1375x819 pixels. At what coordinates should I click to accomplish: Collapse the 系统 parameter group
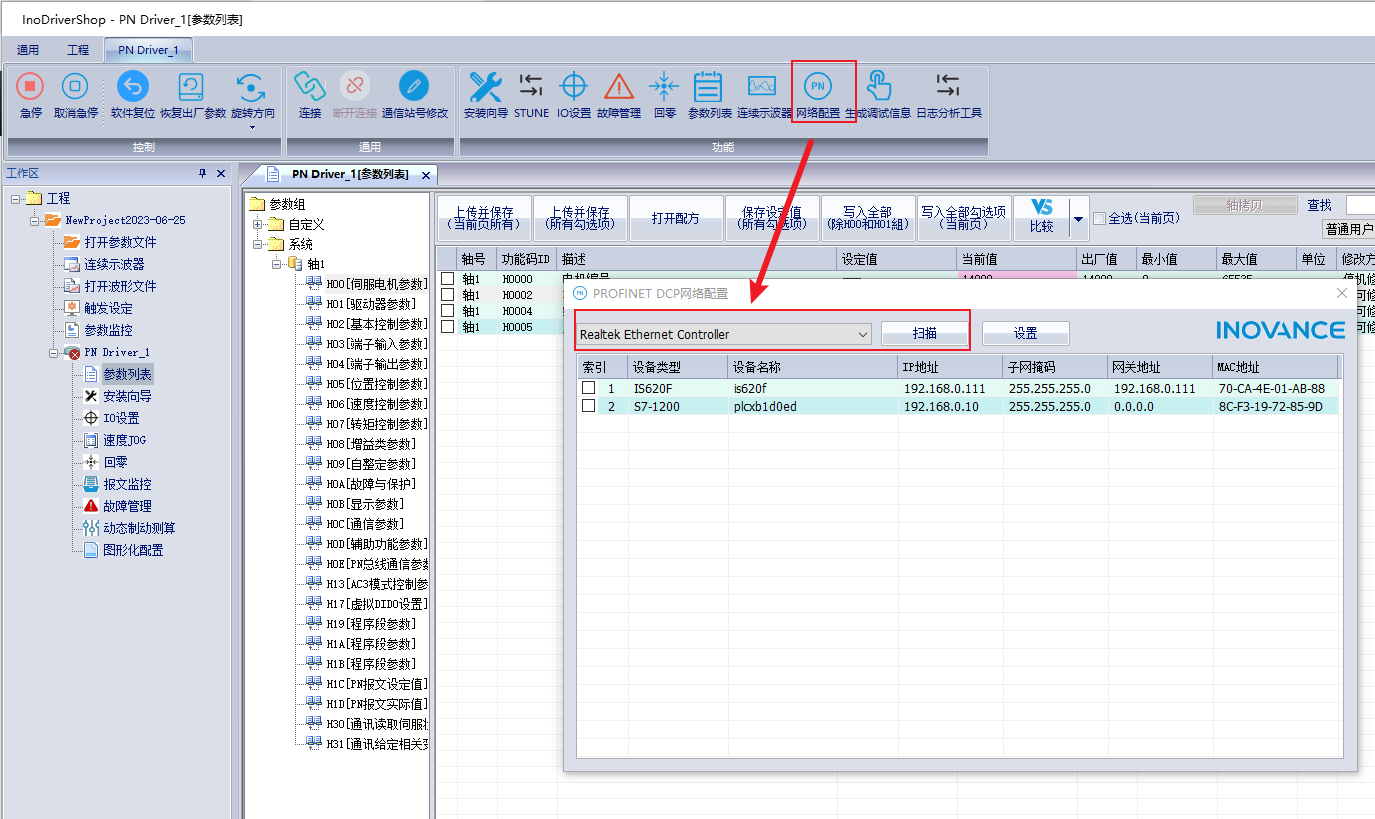(257, 244)
